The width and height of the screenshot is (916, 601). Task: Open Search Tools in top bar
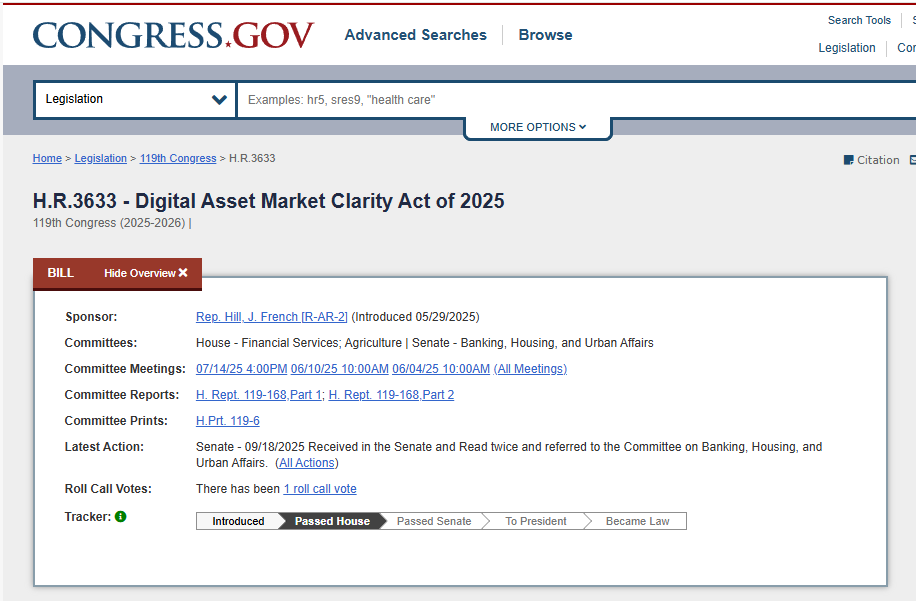click(859, 20)
